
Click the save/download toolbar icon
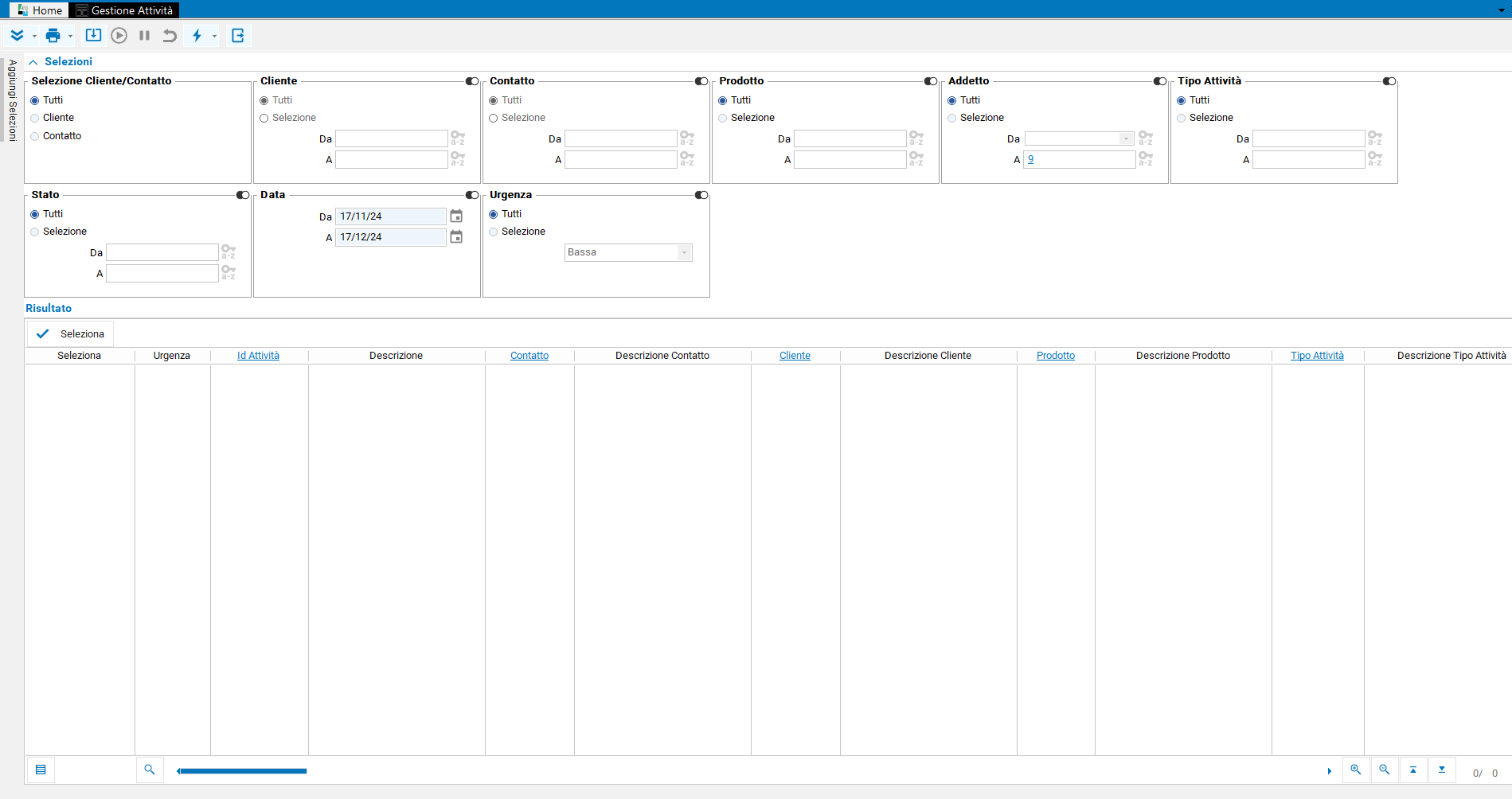point(93,35)
